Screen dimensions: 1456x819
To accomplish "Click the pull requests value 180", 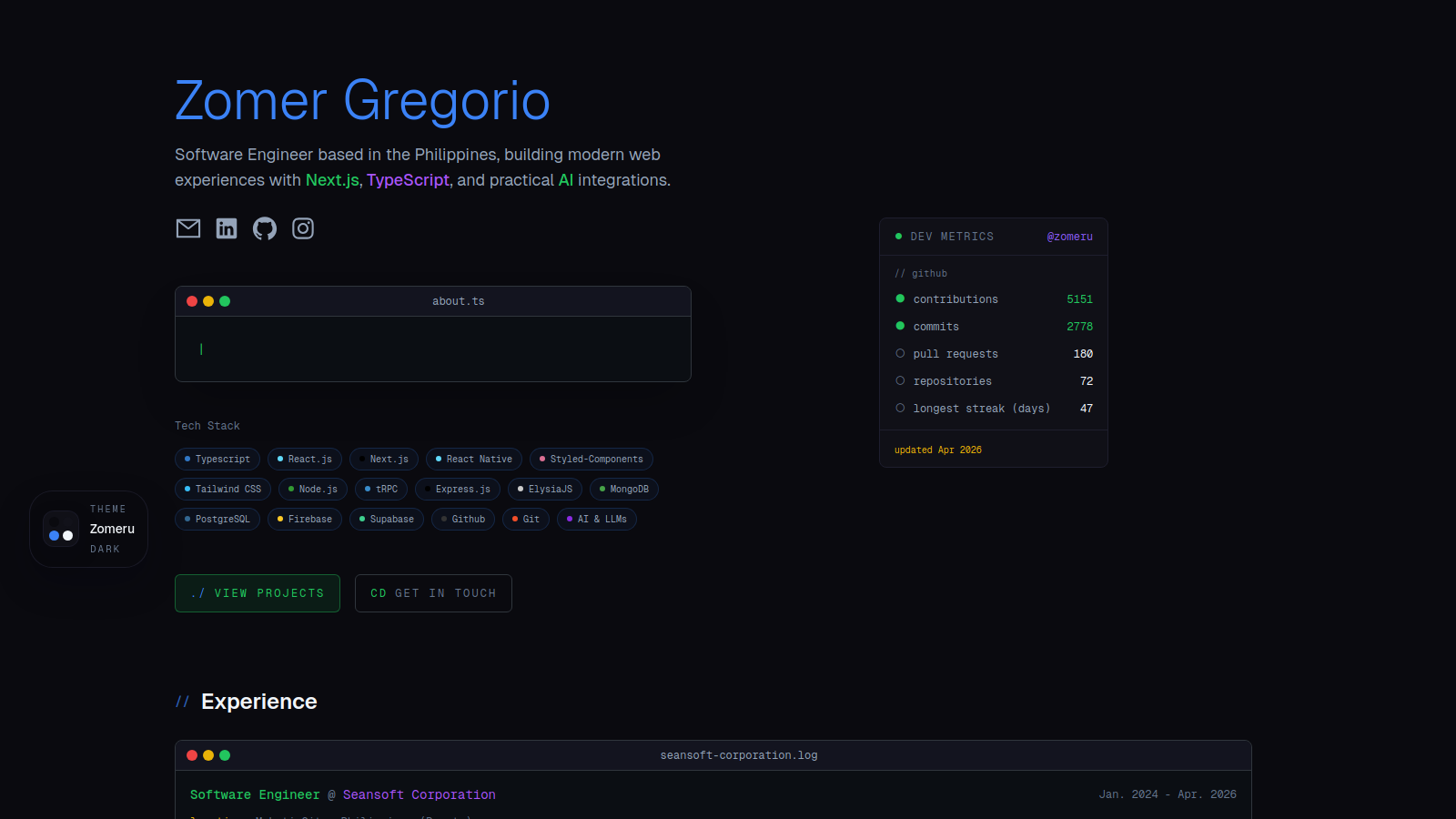I will click(1083, 354).
